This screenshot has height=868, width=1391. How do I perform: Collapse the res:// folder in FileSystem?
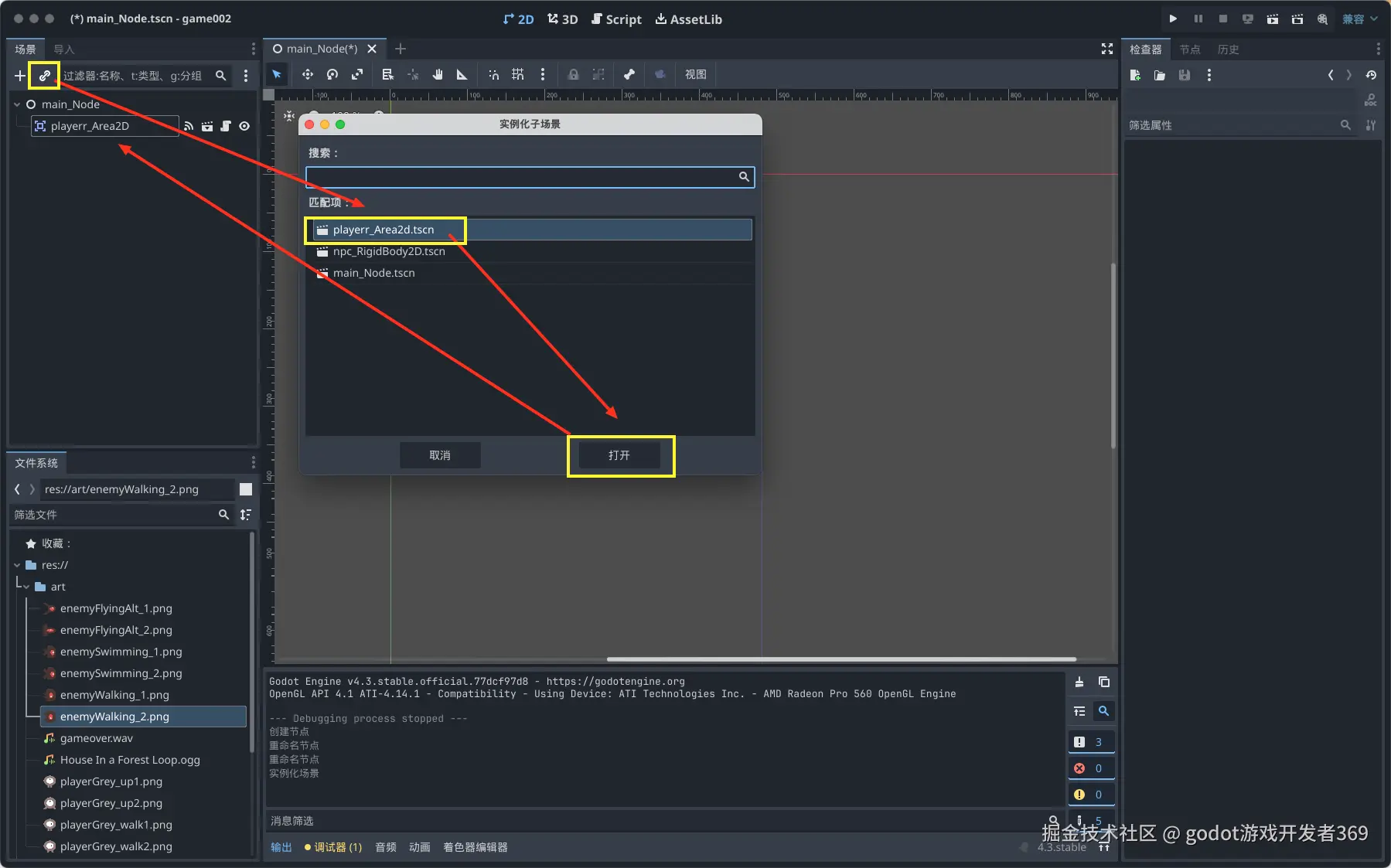pos(17,565)
